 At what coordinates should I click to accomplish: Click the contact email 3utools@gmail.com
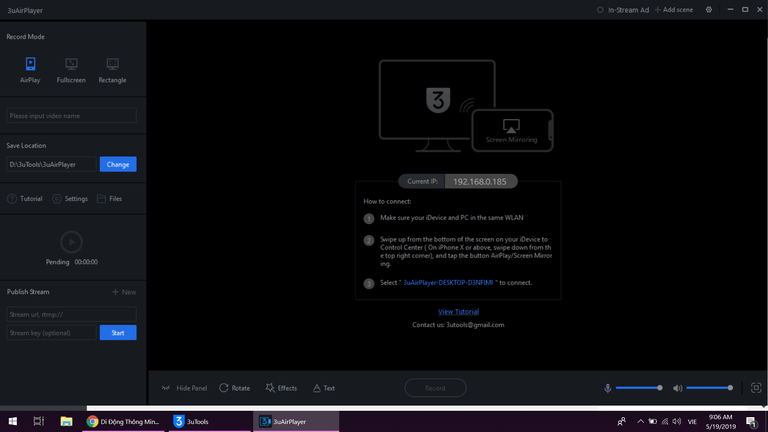[475, 325]
